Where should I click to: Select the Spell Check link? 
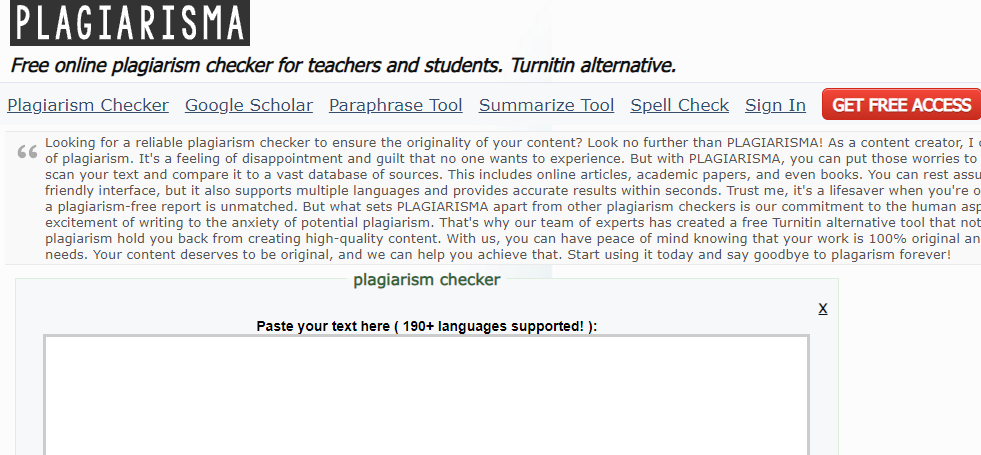680,105
